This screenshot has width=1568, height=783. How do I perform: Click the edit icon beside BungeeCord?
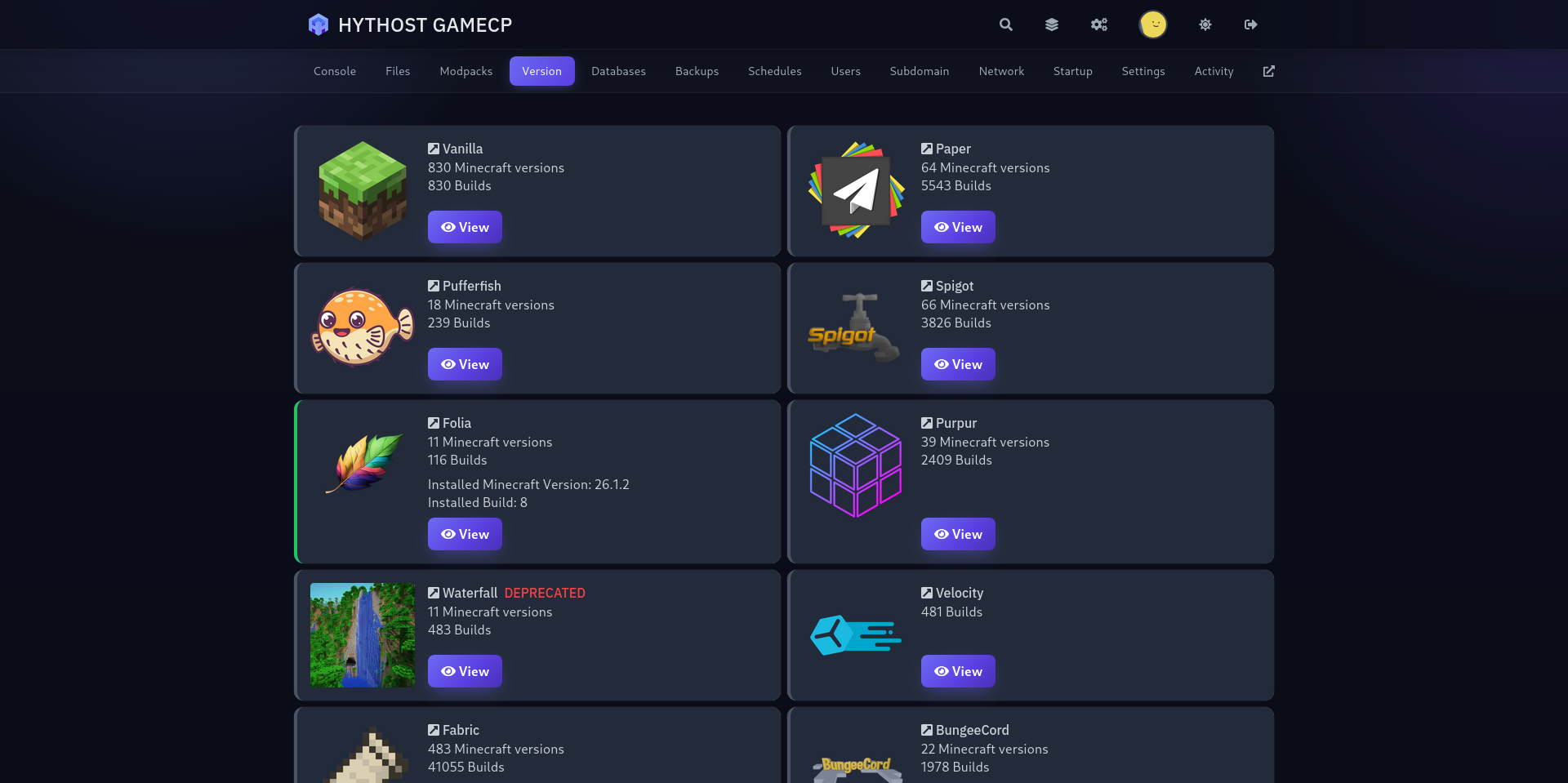click(x=927, y=730)
